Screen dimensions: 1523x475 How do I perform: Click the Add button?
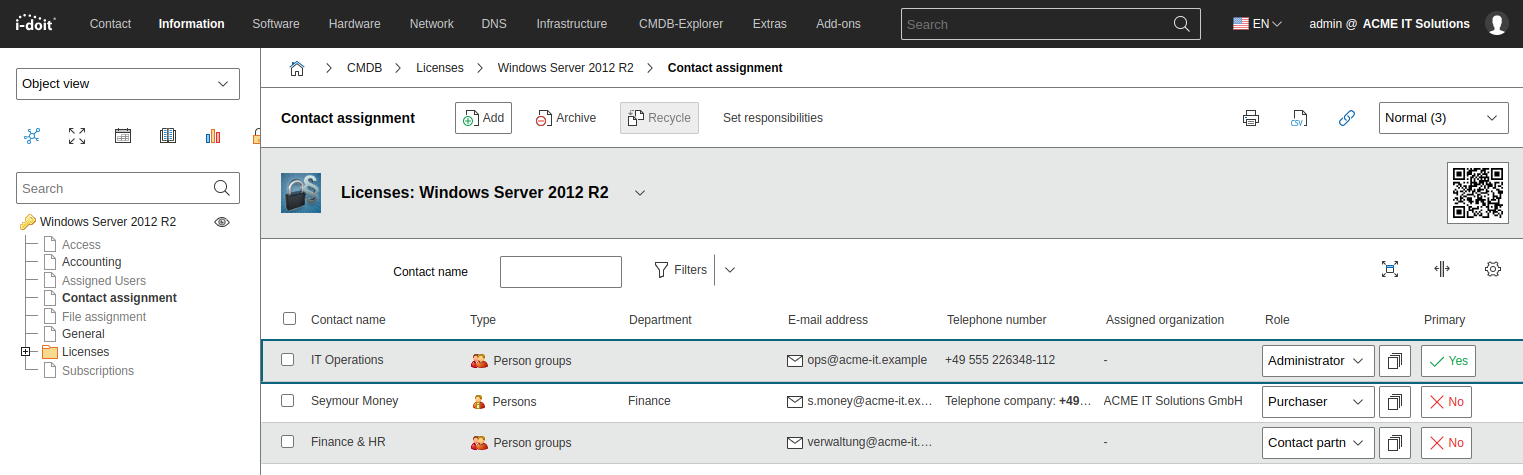(x=483, y=118)
